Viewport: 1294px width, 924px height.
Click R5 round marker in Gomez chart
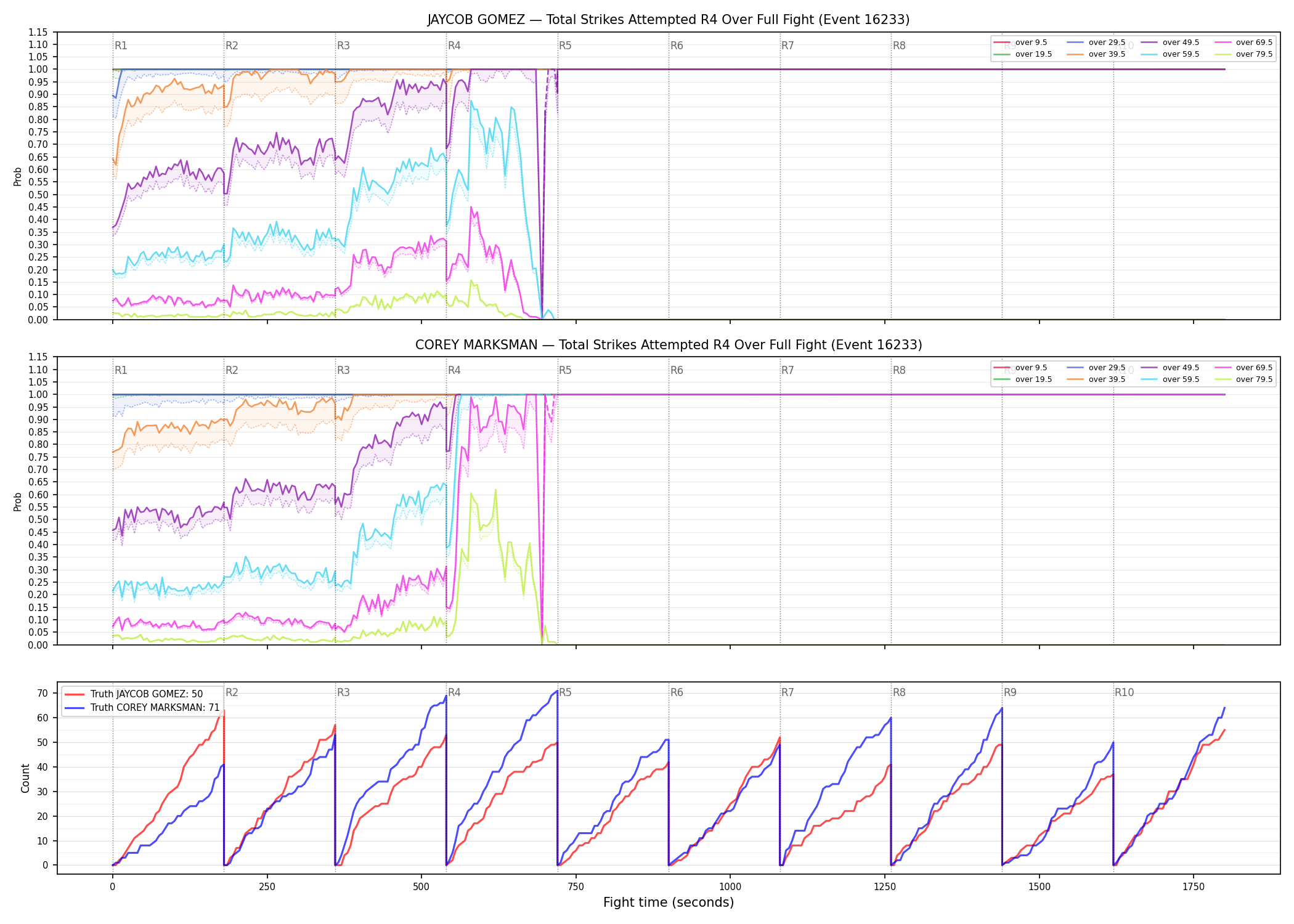tap(565, 46)
